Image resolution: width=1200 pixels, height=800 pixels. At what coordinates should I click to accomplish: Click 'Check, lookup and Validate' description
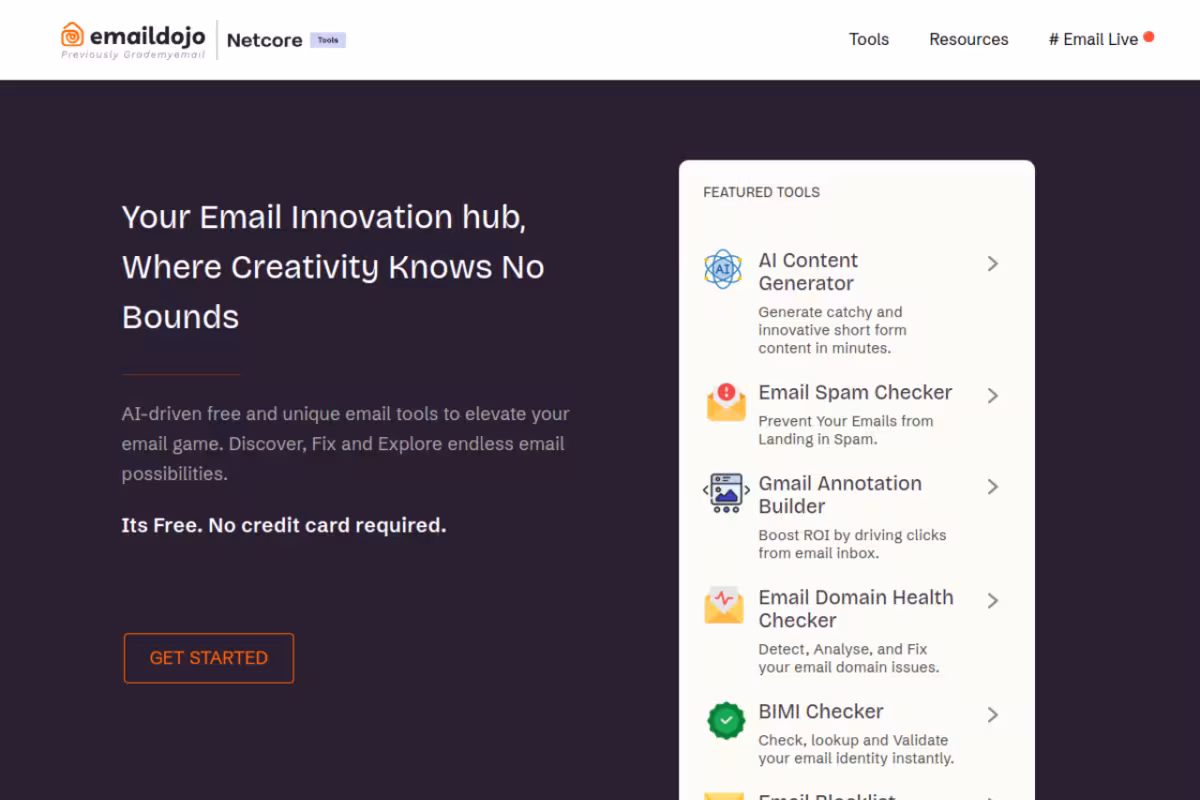pos(856,749)
